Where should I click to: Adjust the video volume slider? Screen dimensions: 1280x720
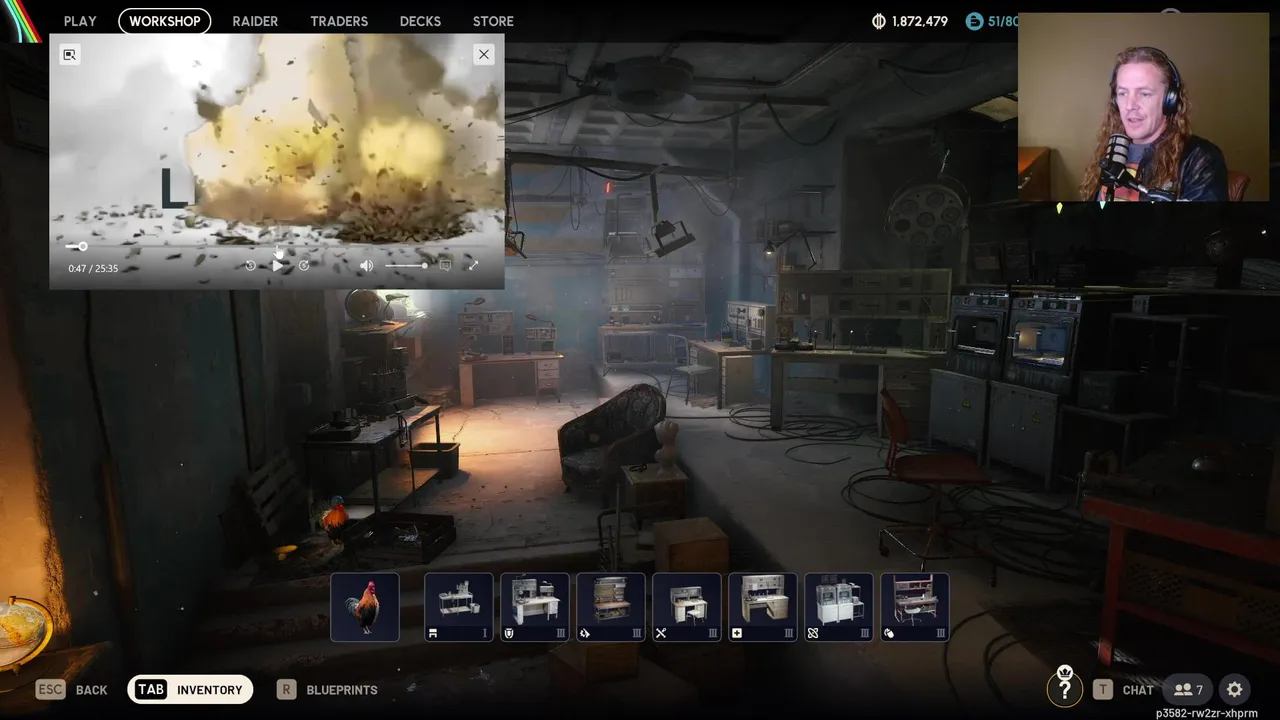(406, 265)
